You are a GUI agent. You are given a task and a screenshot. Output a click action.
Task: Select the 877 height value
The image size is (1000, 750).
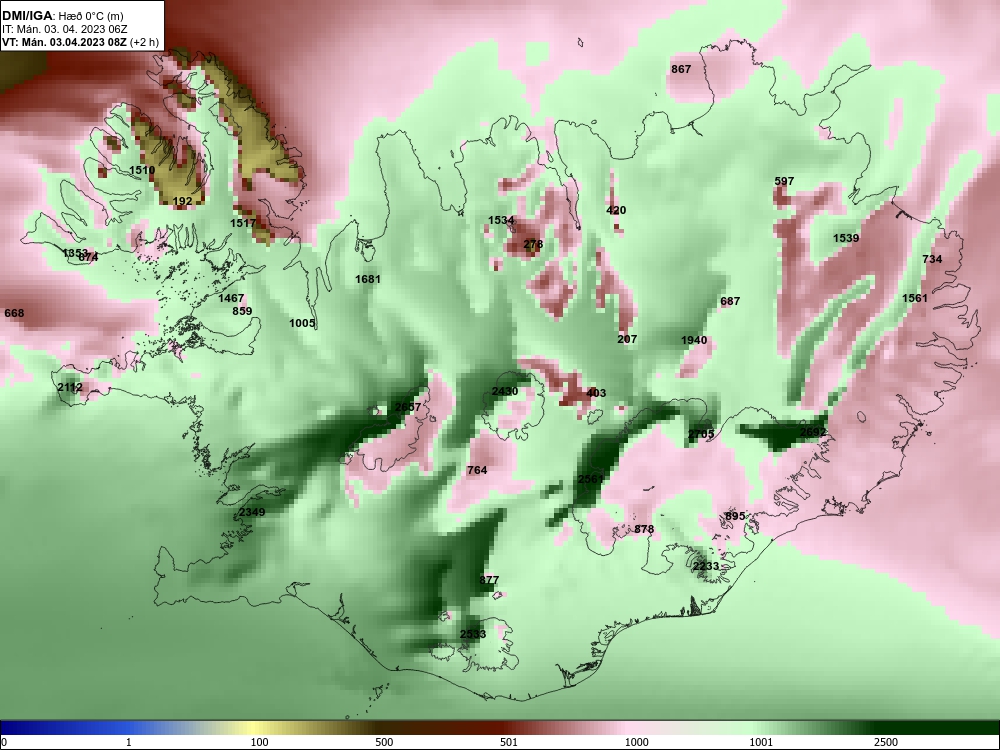489,580
